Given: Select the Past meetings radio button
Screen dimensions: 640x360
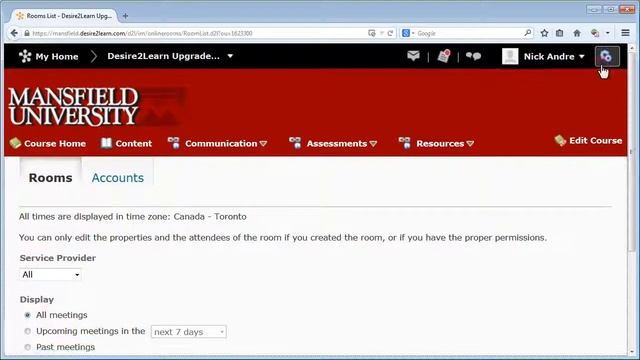Looking at the screenshot, I should [x=27, y=347].
